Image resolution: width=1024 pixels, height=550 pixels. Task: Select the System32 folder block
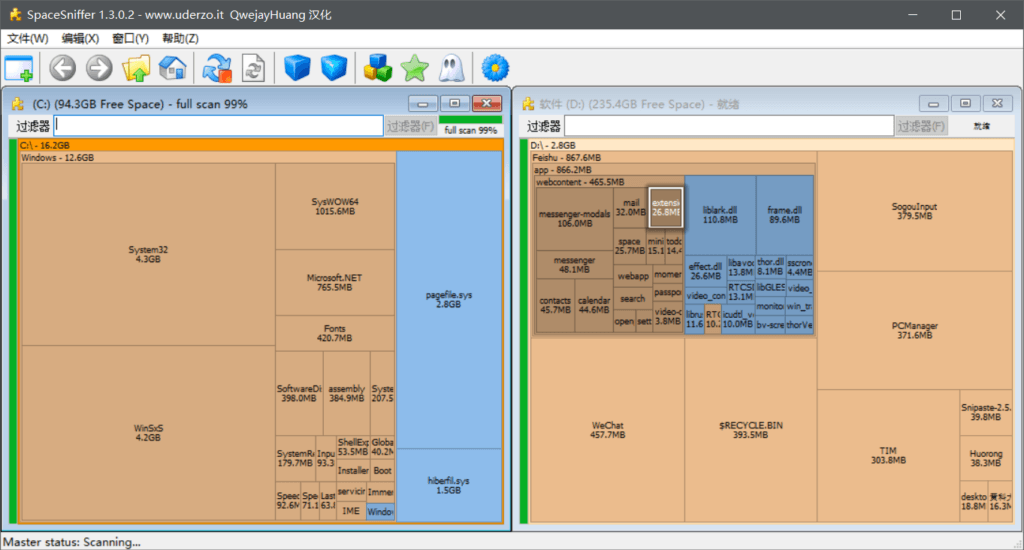tap(148, 254)
